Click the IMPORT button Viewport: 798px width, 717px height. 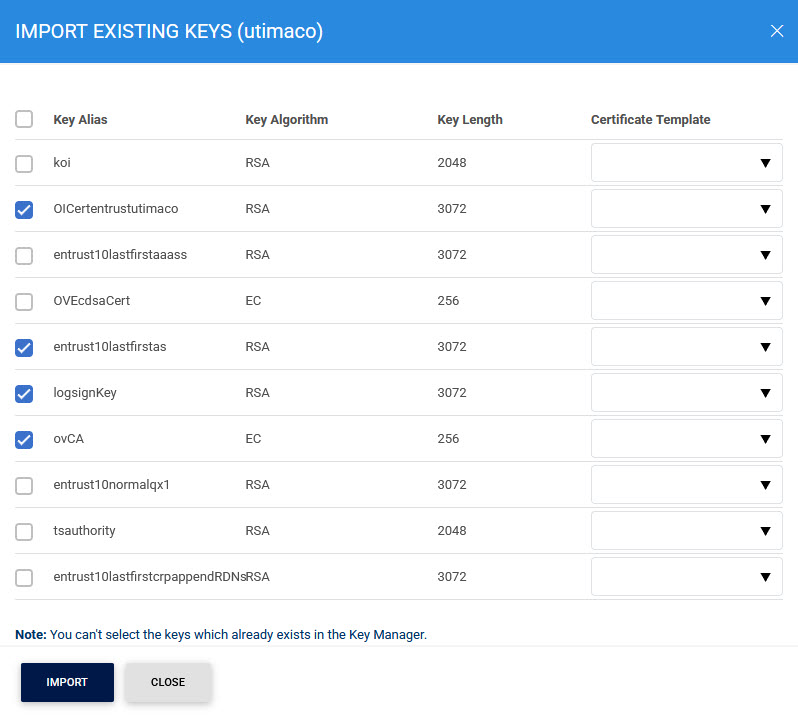[67, 682]
